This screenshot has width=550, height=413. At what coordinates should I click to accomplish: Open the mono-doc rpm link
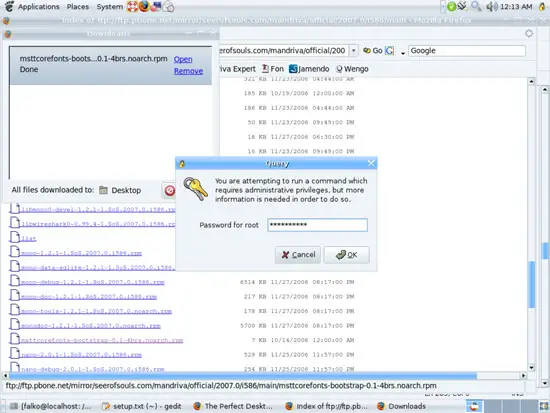tap(89, 297)
